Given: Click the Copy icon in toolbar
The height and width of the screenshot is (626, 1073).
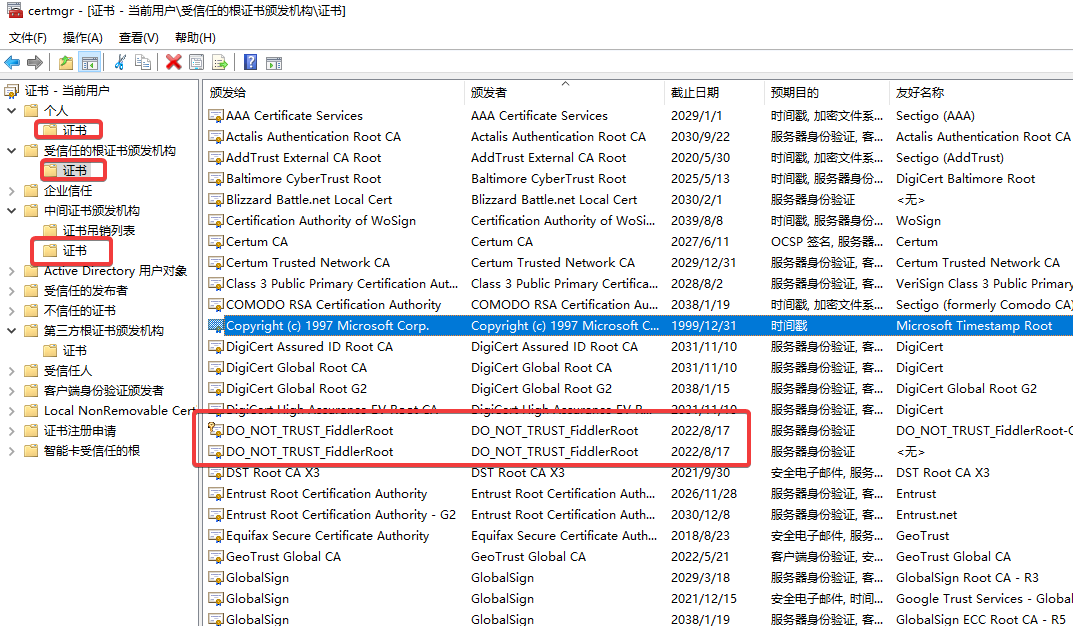Looking at the screenshot, I should click(x=143, y=62).
